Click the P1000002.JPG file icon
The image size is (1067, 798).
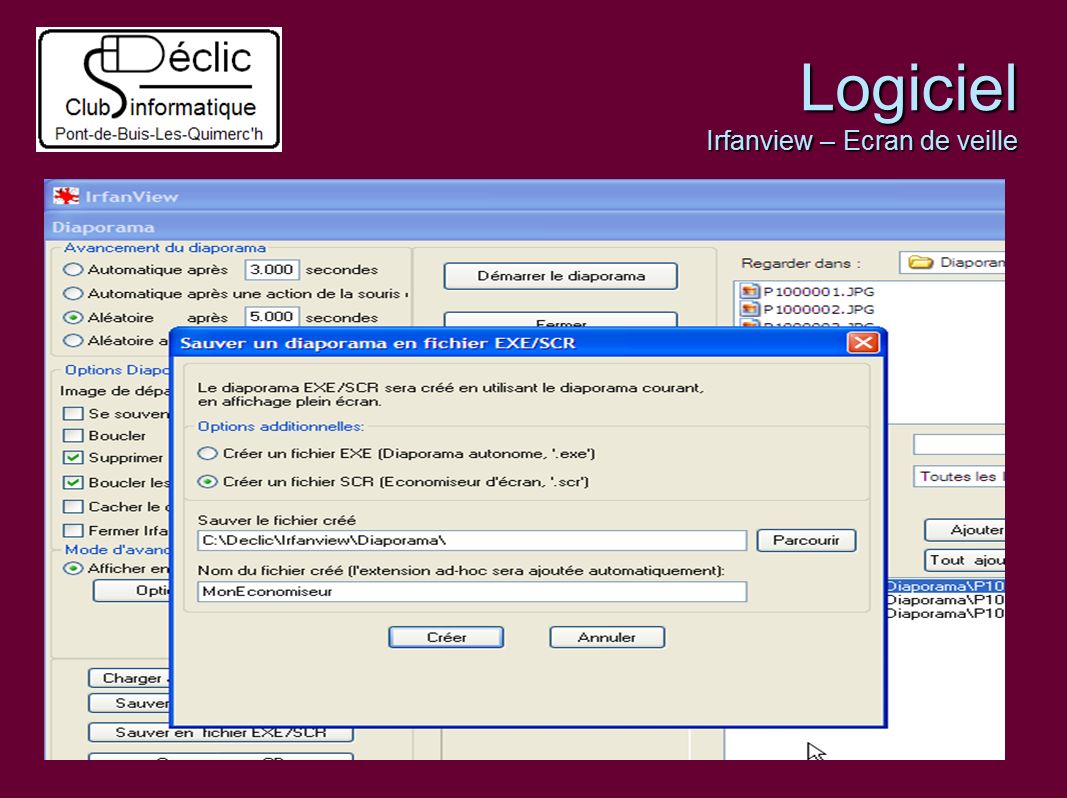pos(749,309)
